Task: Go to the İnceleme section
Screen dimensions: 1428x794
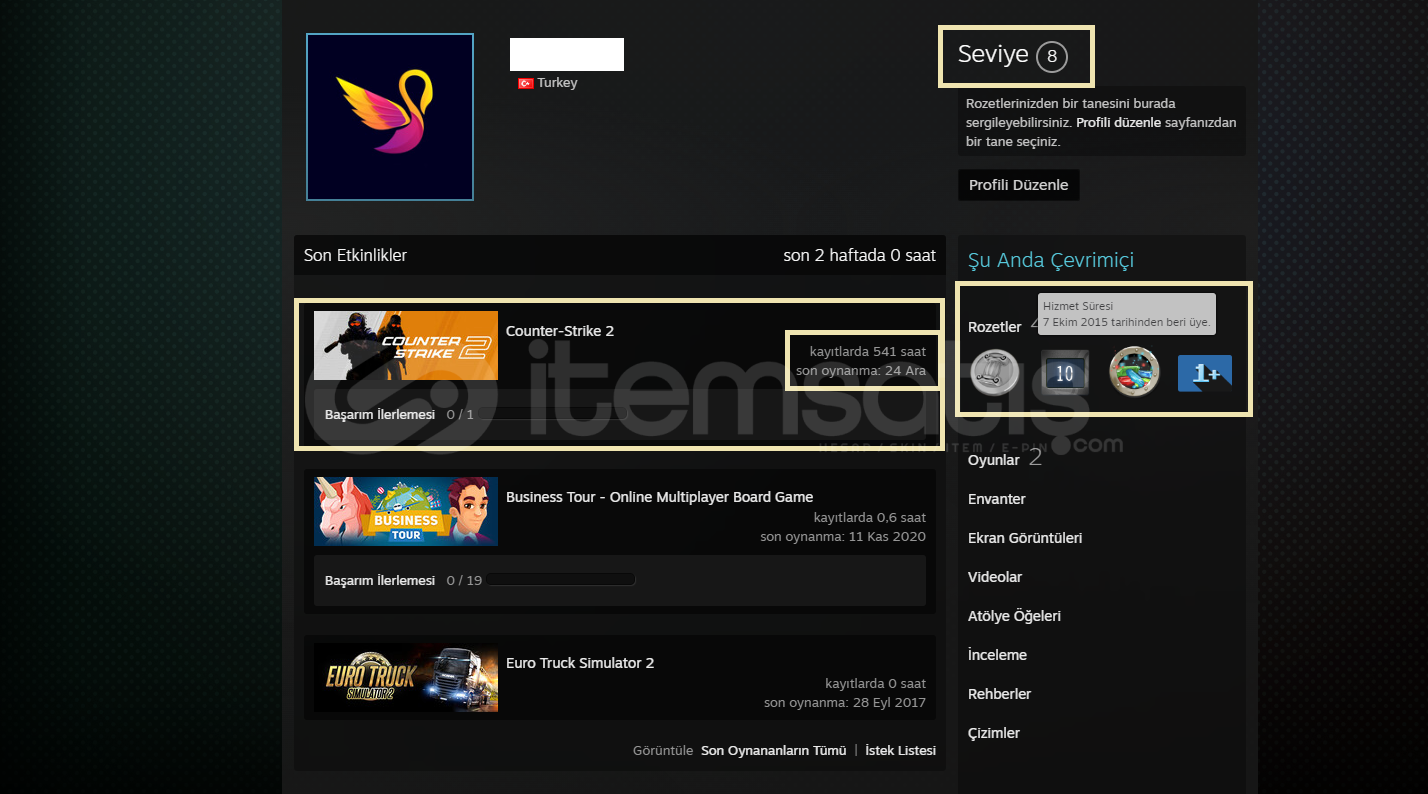Action: [997, 655]
